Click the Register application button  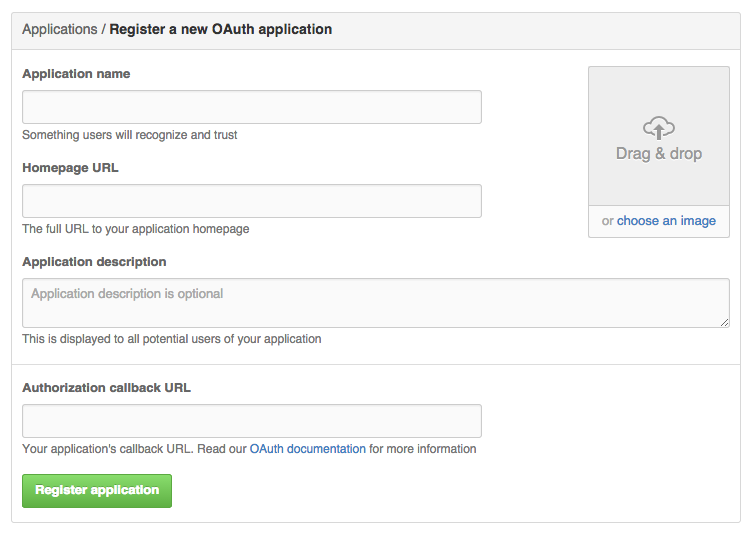coord(97,491)
